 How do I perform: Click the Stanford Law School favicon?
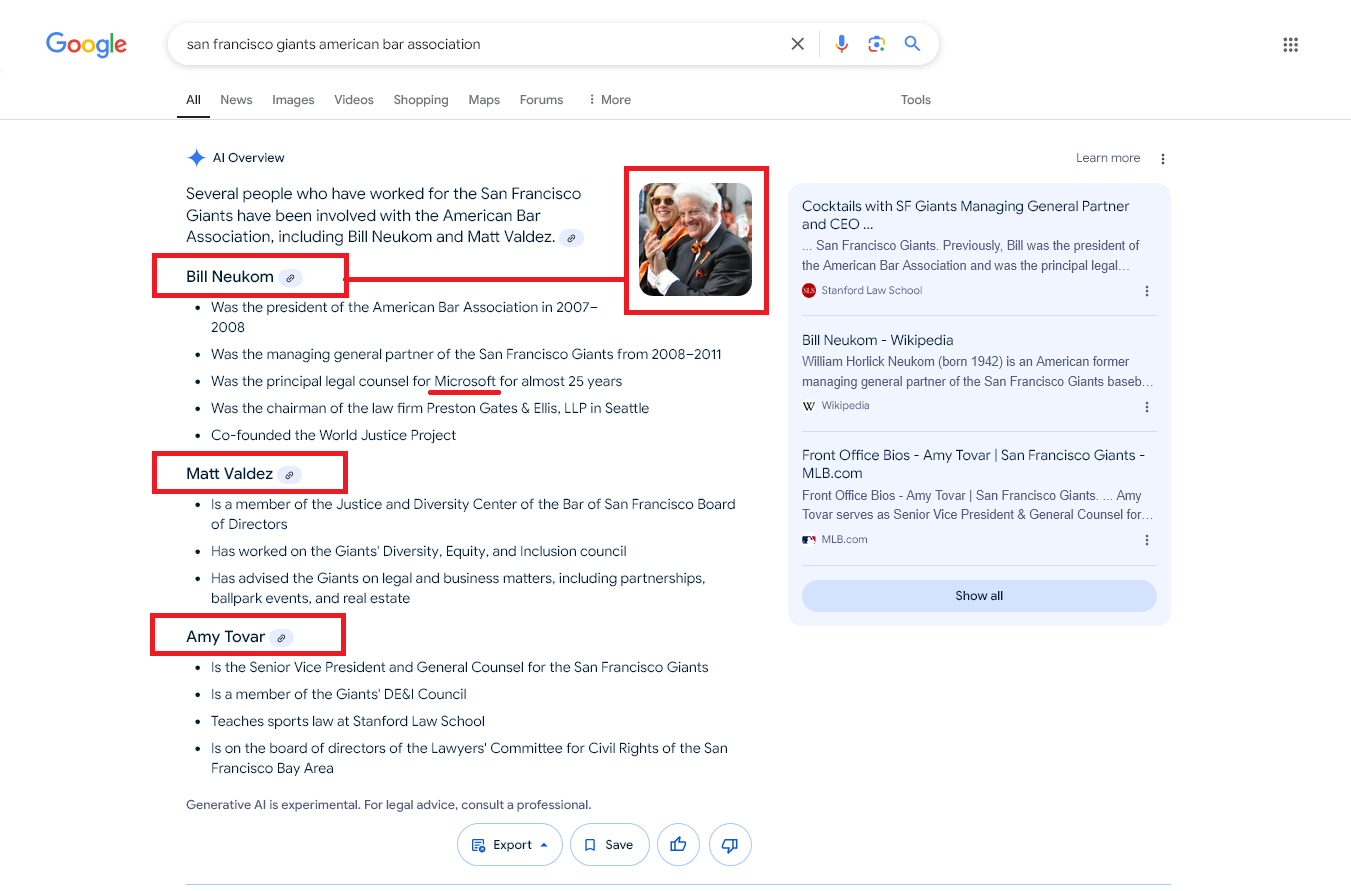[809, 290]
